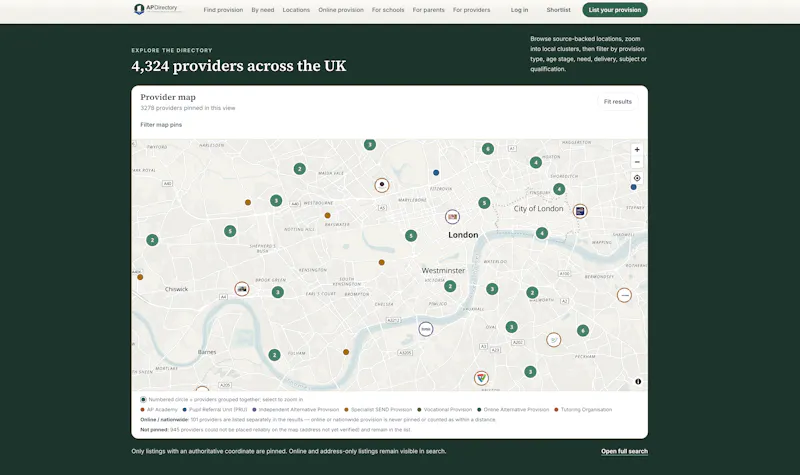Click orange SEND dot near Bayswater
Viewport: 800px width, 475px height.
pos(328,216)
